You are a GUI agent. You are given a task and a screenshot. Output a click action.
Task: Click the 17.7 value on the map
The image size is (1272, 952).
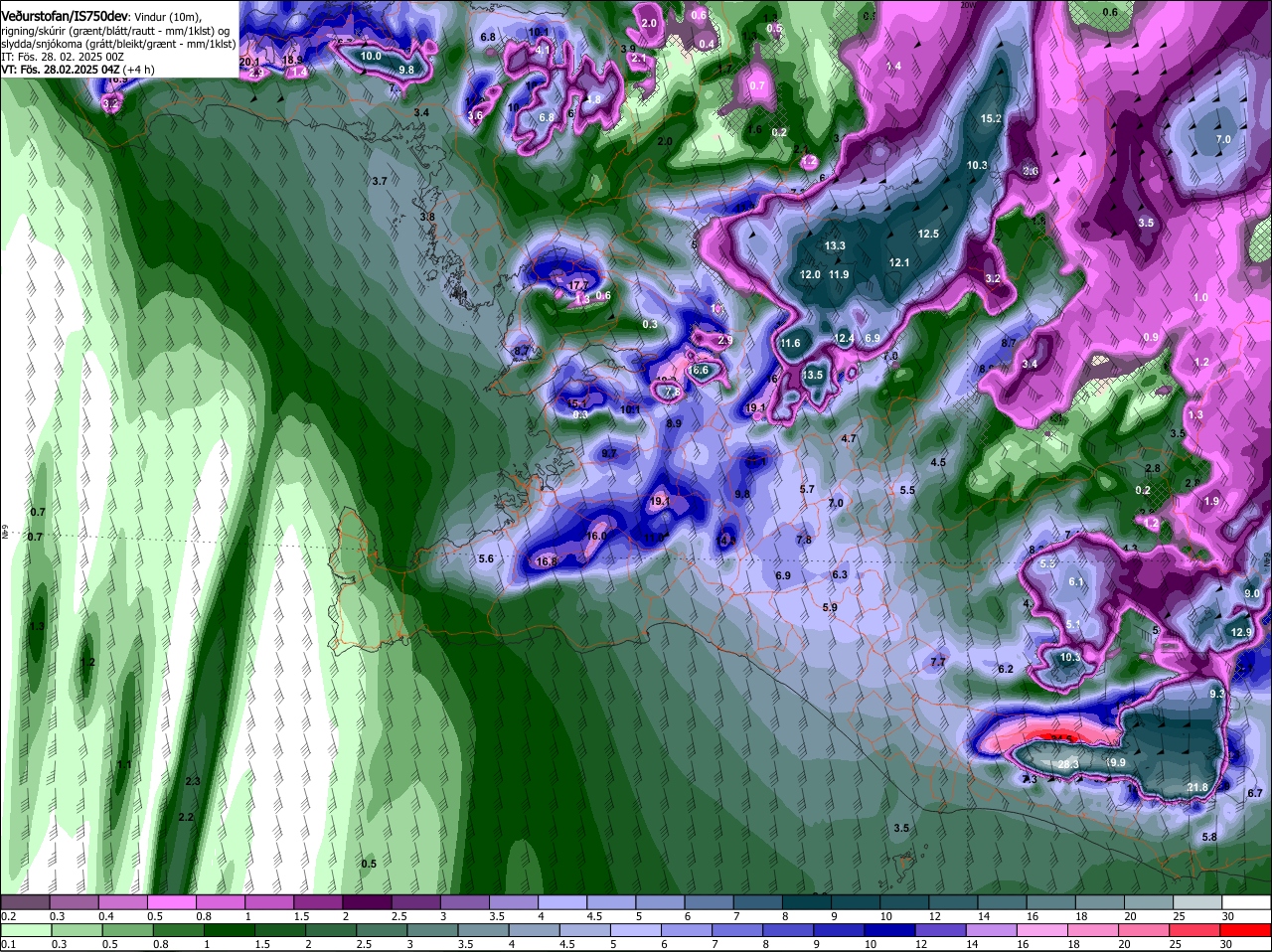pyautogui.click(x=579, y=285)
